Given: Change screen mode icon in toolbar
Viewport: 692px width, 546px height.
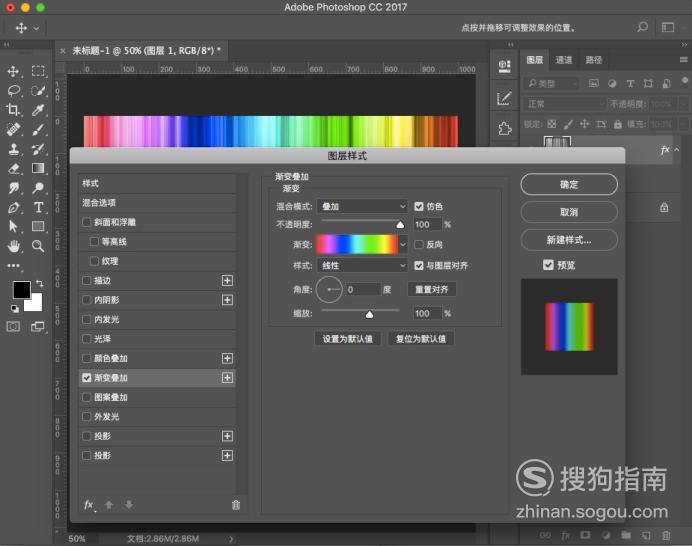Looking at the screenshot, I should 38,327.
